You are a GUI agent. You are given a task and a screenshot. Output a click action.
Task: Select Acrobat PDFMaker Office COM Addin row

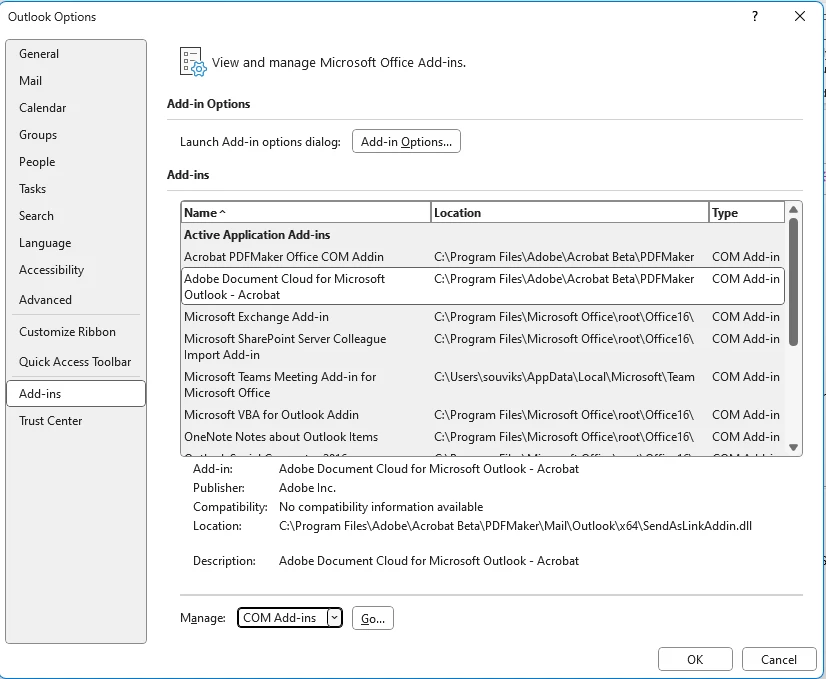tap(483, 257)
